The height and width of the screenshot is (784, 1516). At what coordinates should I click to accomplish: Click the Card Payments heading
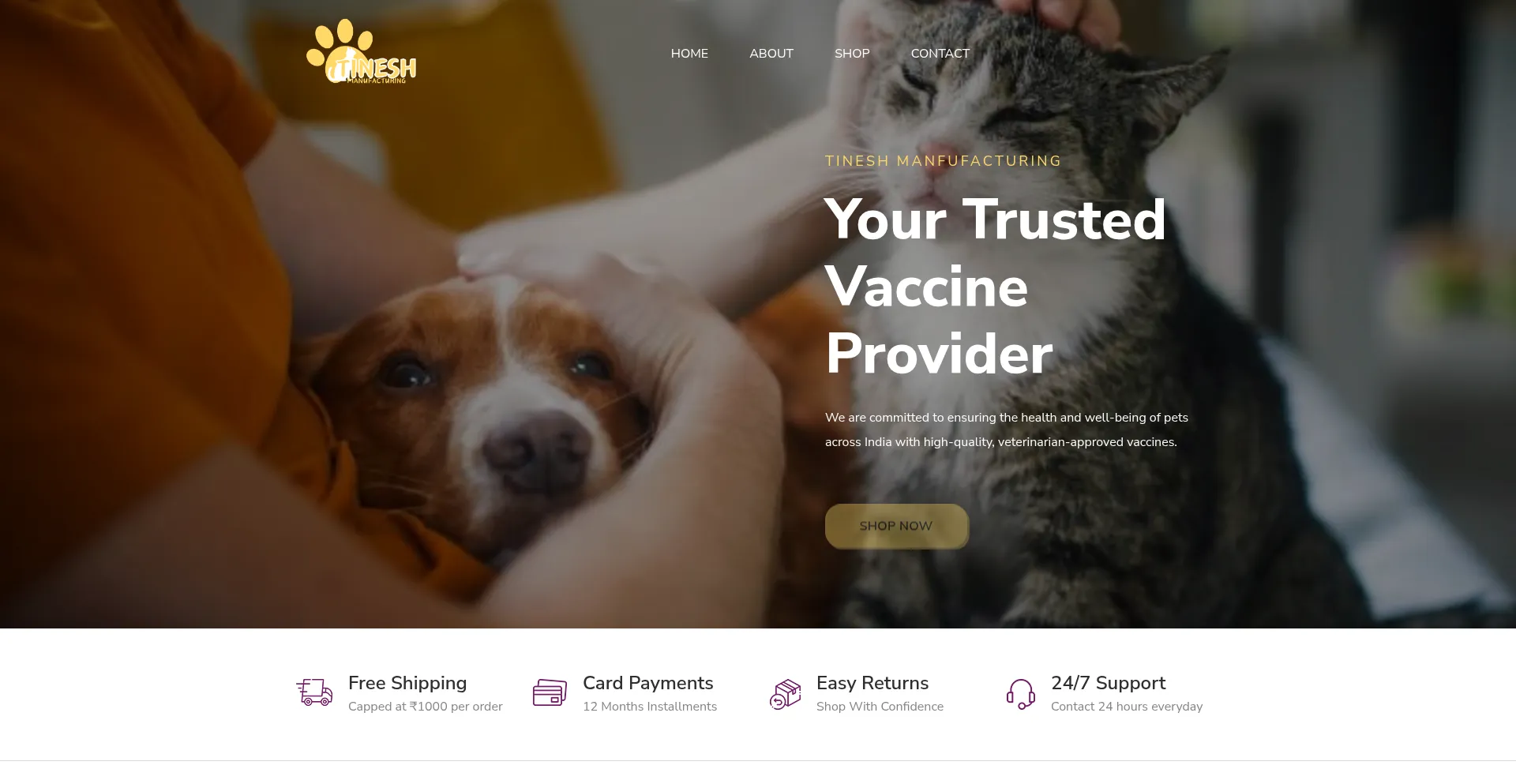coord(648,683)
